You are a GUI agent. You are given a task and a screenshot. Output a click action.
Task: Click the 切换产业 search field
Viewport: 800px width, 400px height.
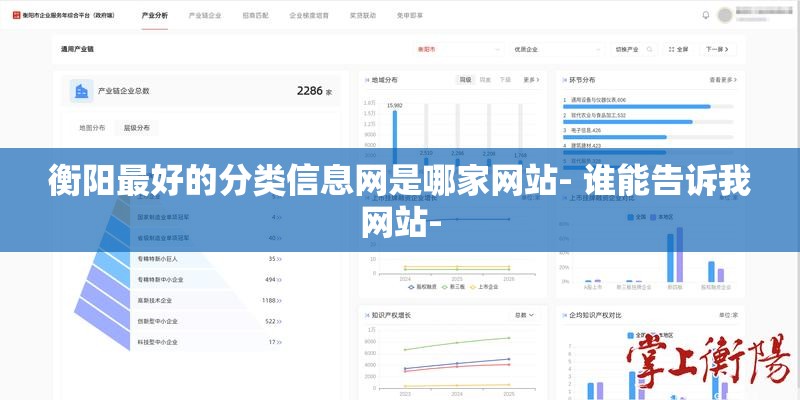click(x=633, y=49)
